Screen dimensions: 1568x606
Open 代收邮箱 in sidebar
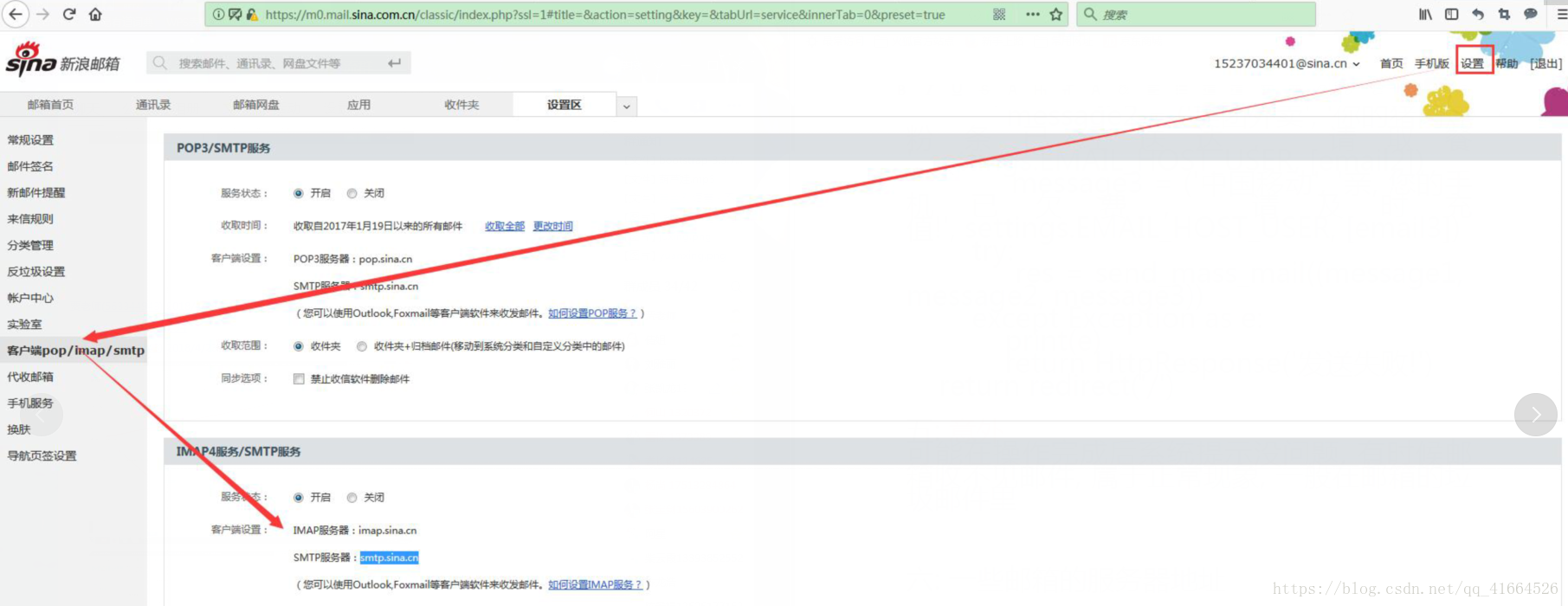pos(30,377)
